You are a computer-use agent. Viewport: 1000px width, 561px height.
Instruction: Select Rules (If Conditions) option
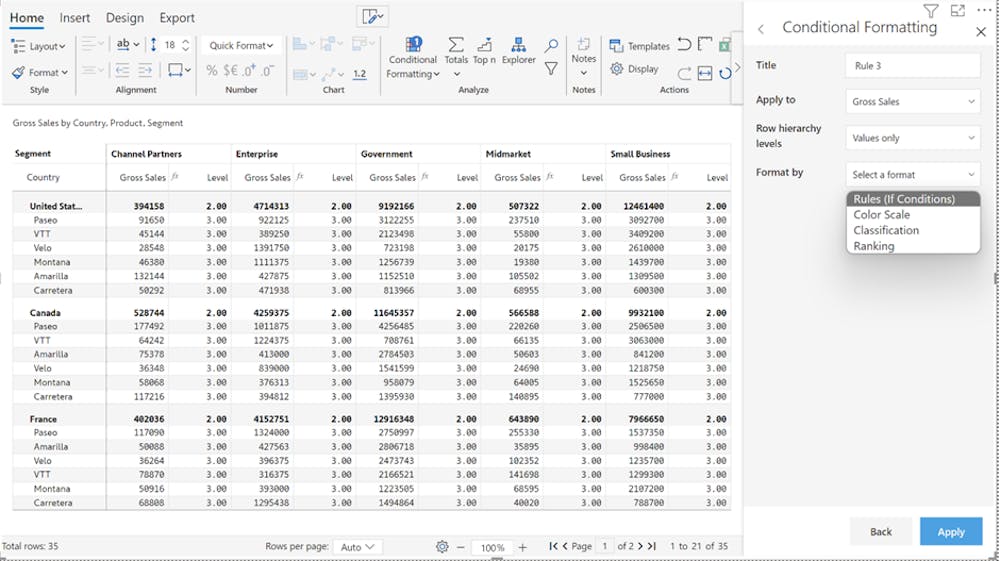(x=903, y=199)
